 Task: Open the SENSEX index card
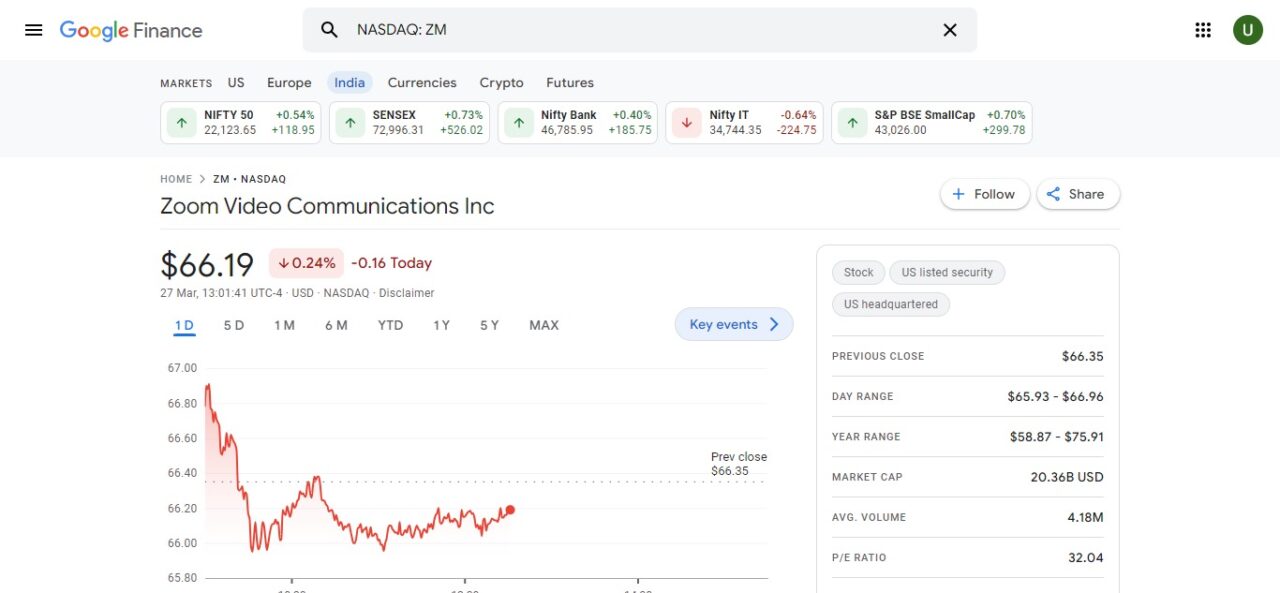[x=409, y=123]
